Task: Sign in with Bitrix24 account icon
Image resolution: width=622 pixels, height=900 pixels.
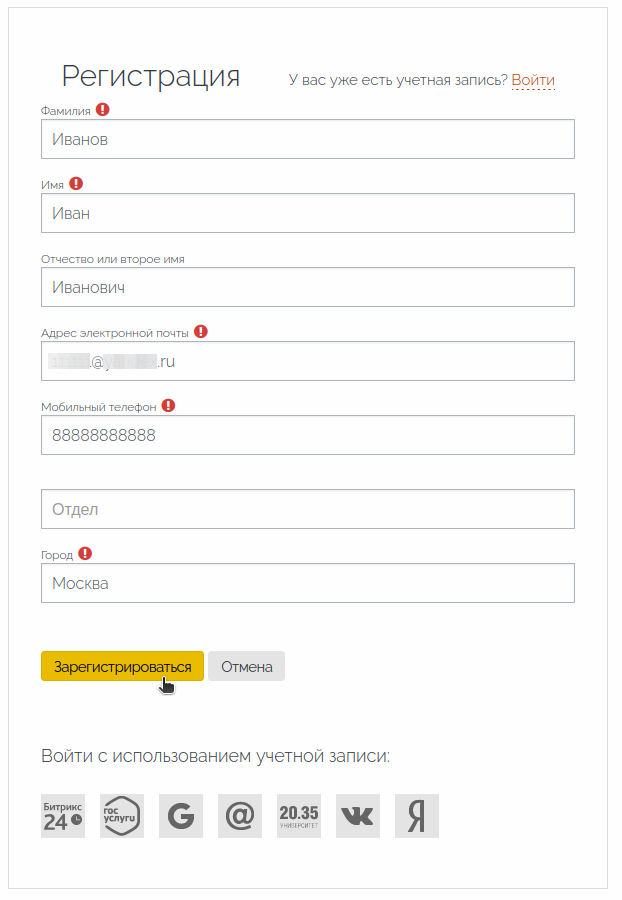Action: (63, 816)
